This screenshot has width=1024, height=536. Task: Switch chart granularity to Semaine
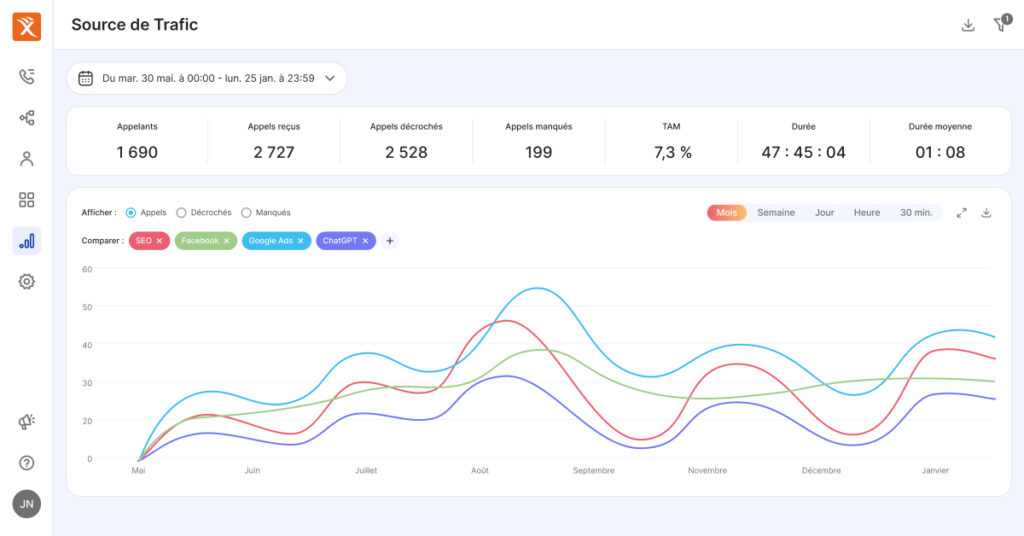[776, 213]
